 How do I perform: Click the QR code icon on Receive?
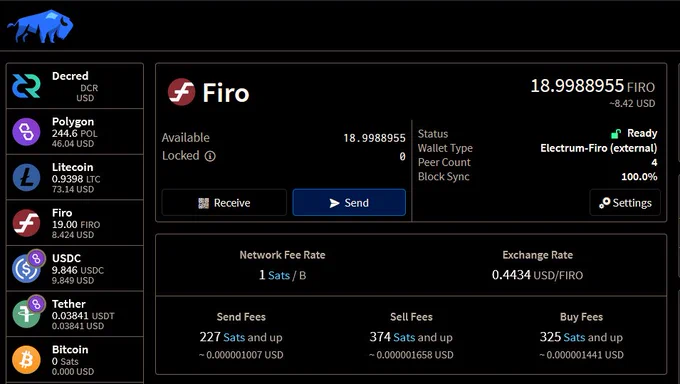tap(203, 203)
